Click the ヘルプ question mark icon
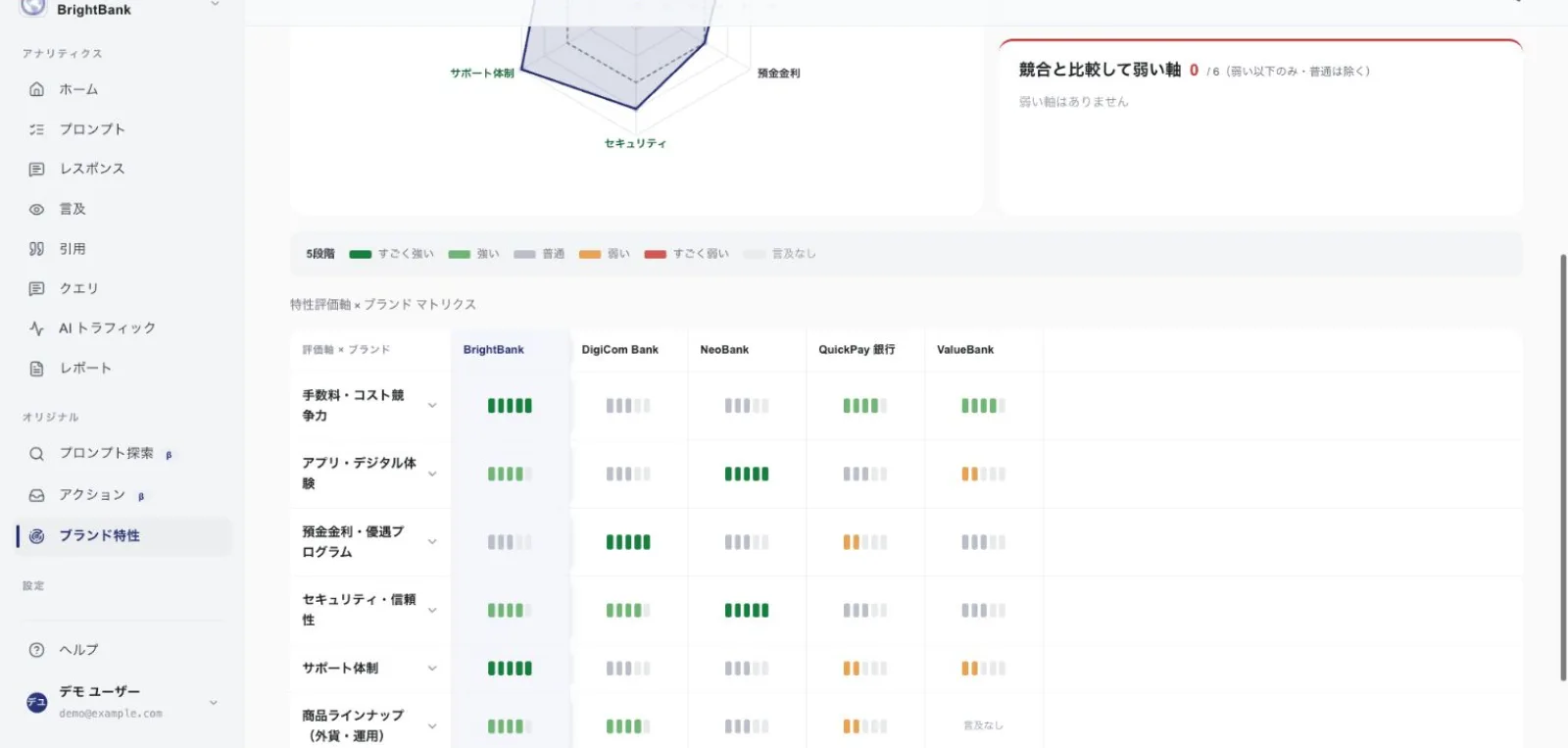This screenshot has height=748, width=1568. [x=36, y=650]
